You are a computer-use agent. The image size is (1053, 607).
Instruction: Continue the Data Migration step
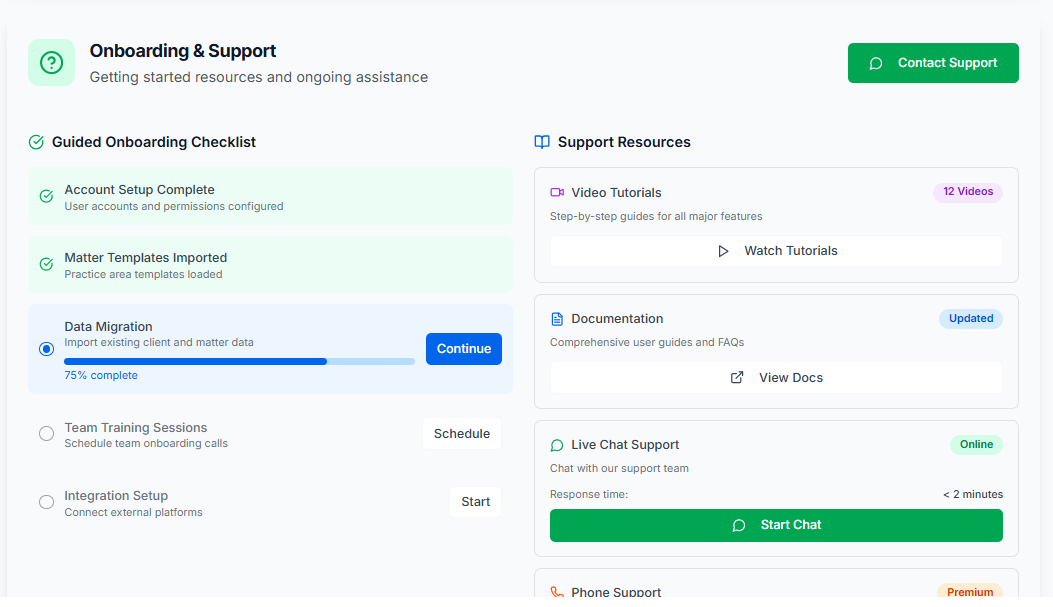coord(463,349)
